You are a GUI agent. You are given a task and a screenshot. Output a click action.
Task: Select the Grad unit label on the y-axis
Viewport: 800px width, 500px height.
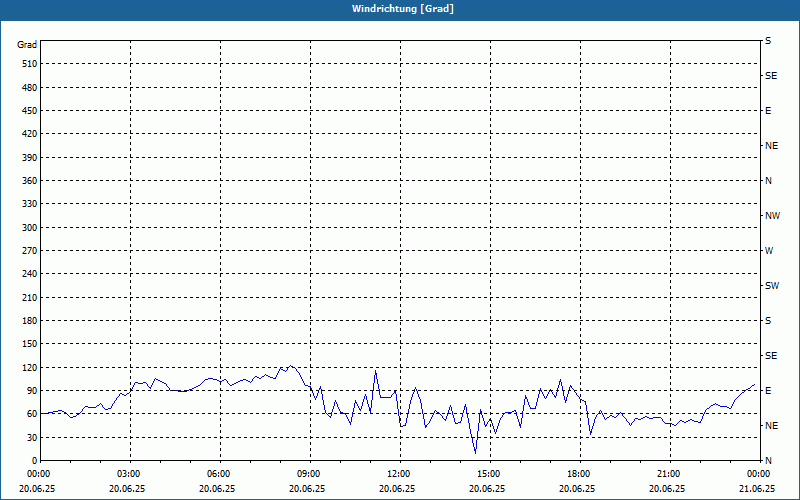(x=27, y=45)
